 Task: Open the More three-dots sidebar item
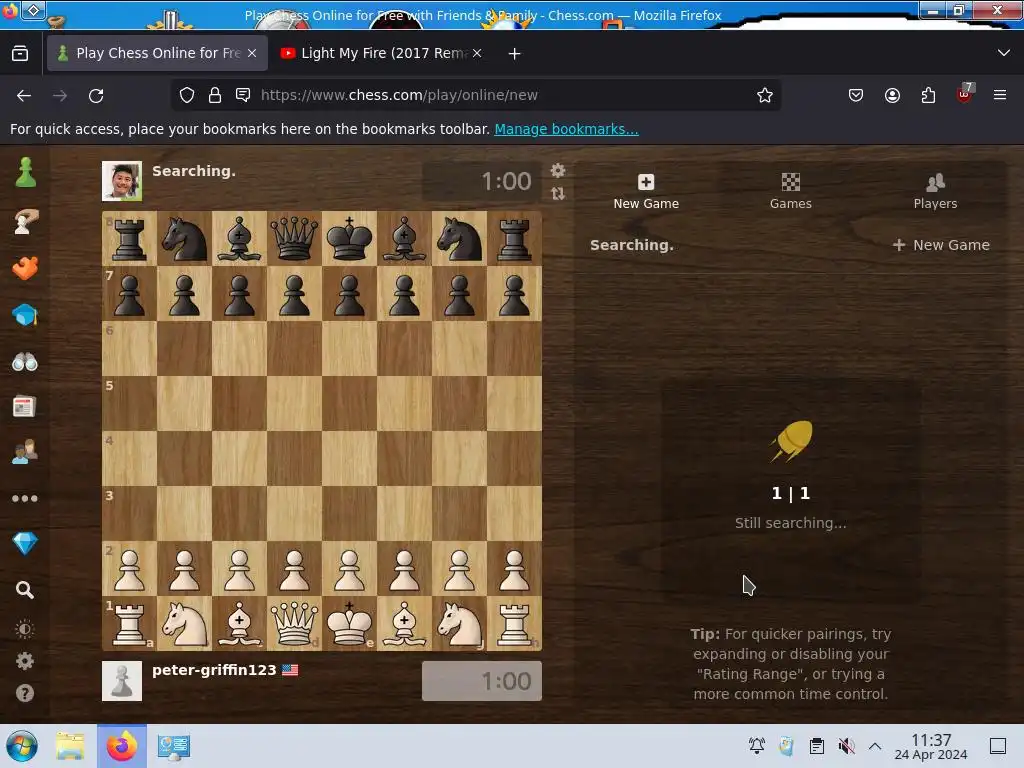pos(25,498)
